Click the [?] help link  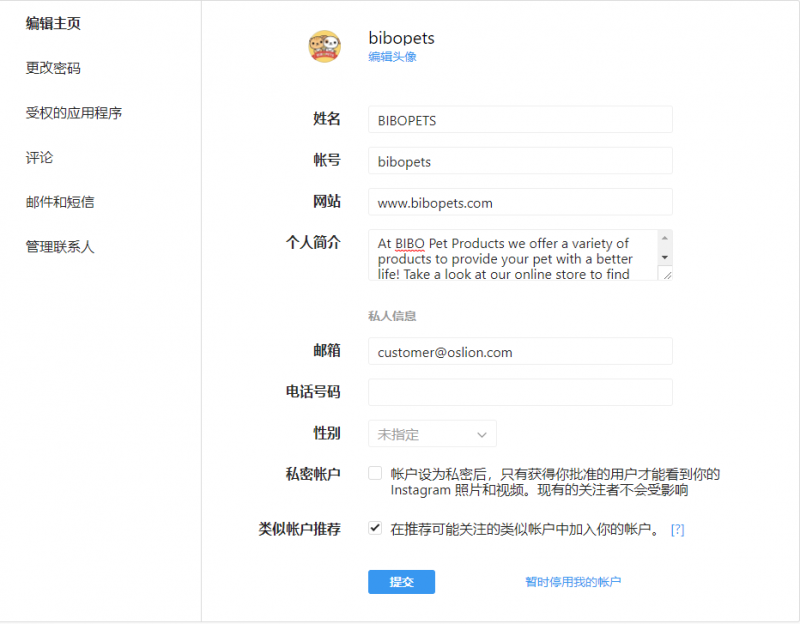click(677, 529)
